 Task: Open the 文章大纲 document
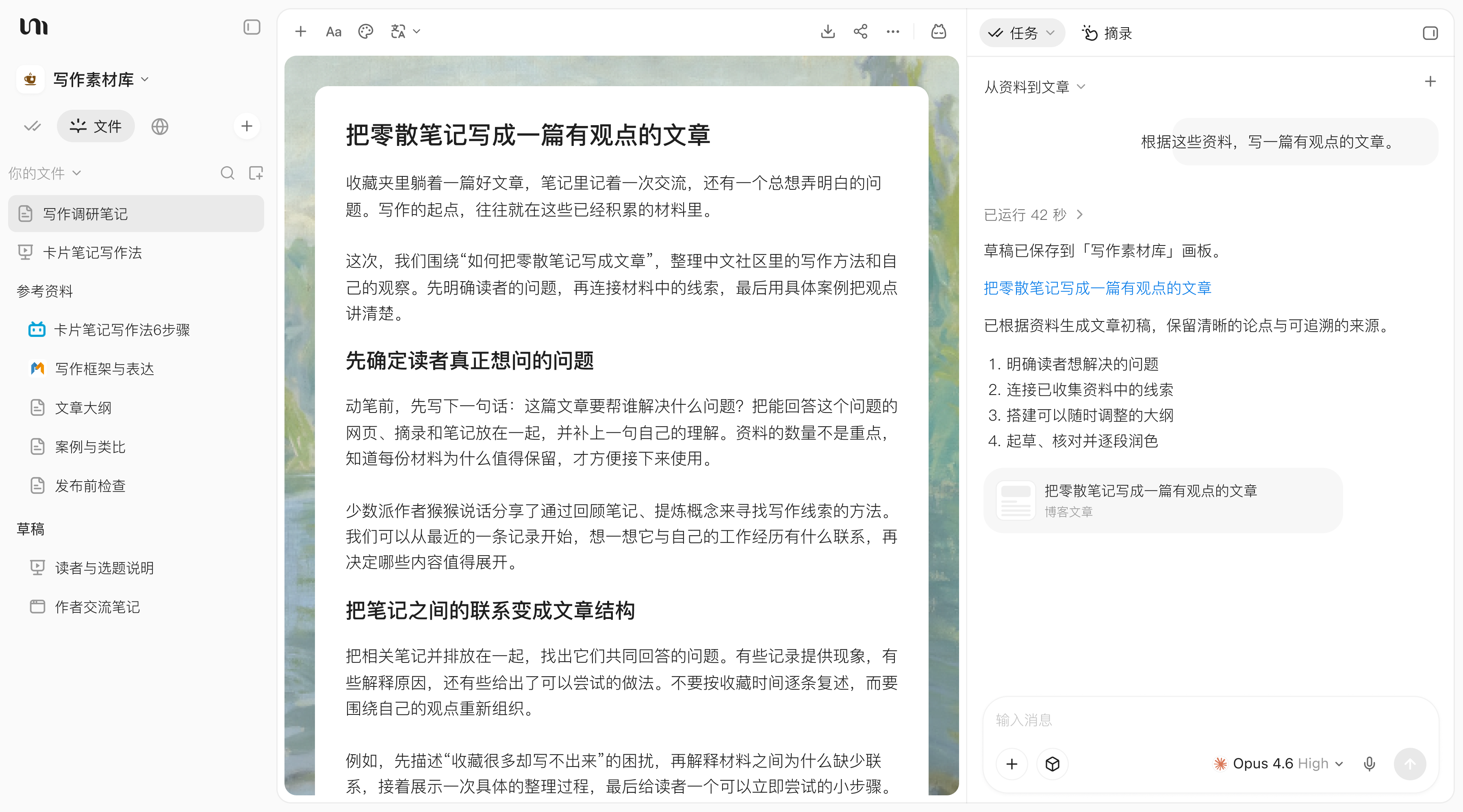(136, 408)
